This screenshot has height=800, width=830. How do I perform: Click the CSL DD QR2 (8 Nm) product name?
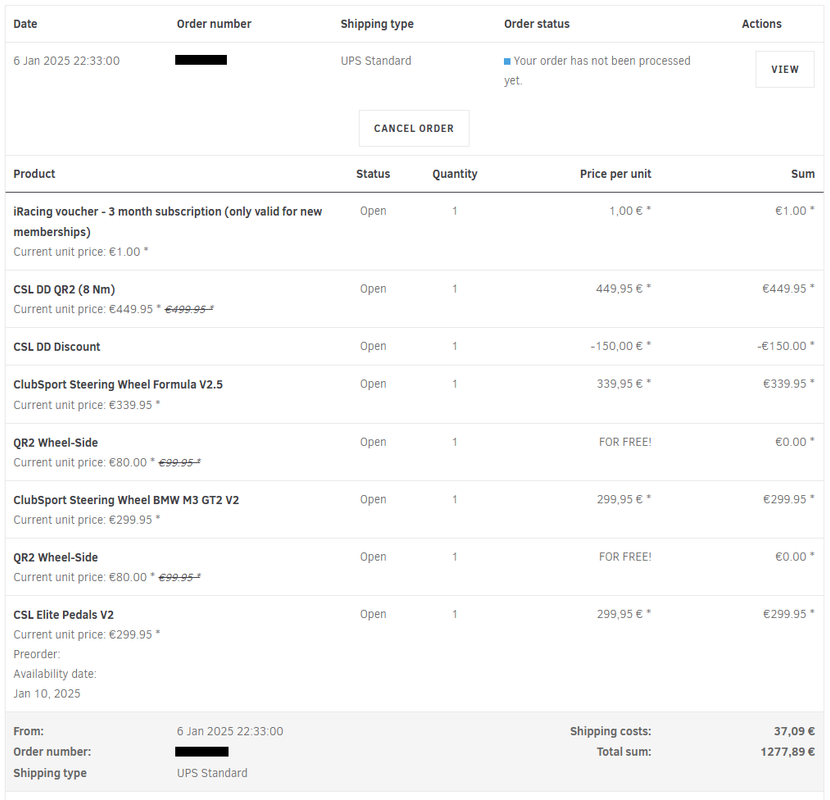[64, 289]
